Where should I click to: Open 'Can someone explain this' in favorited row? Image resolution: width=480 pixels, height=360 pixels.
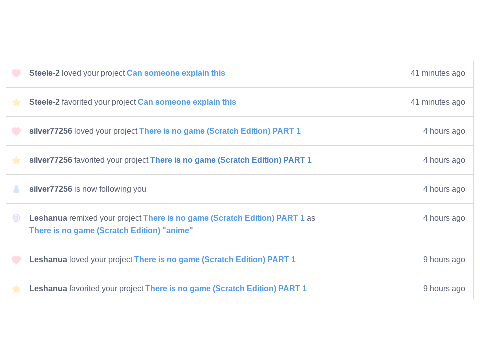pyautogui.click(x=187, y=102)
